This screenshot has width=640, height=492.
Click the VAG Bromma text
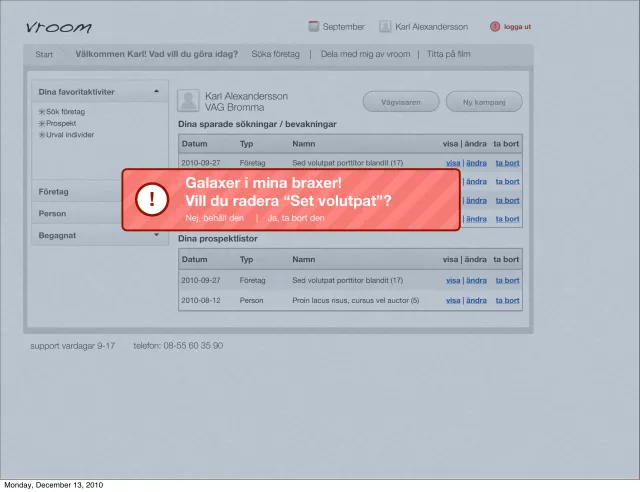tap(234, 107)
